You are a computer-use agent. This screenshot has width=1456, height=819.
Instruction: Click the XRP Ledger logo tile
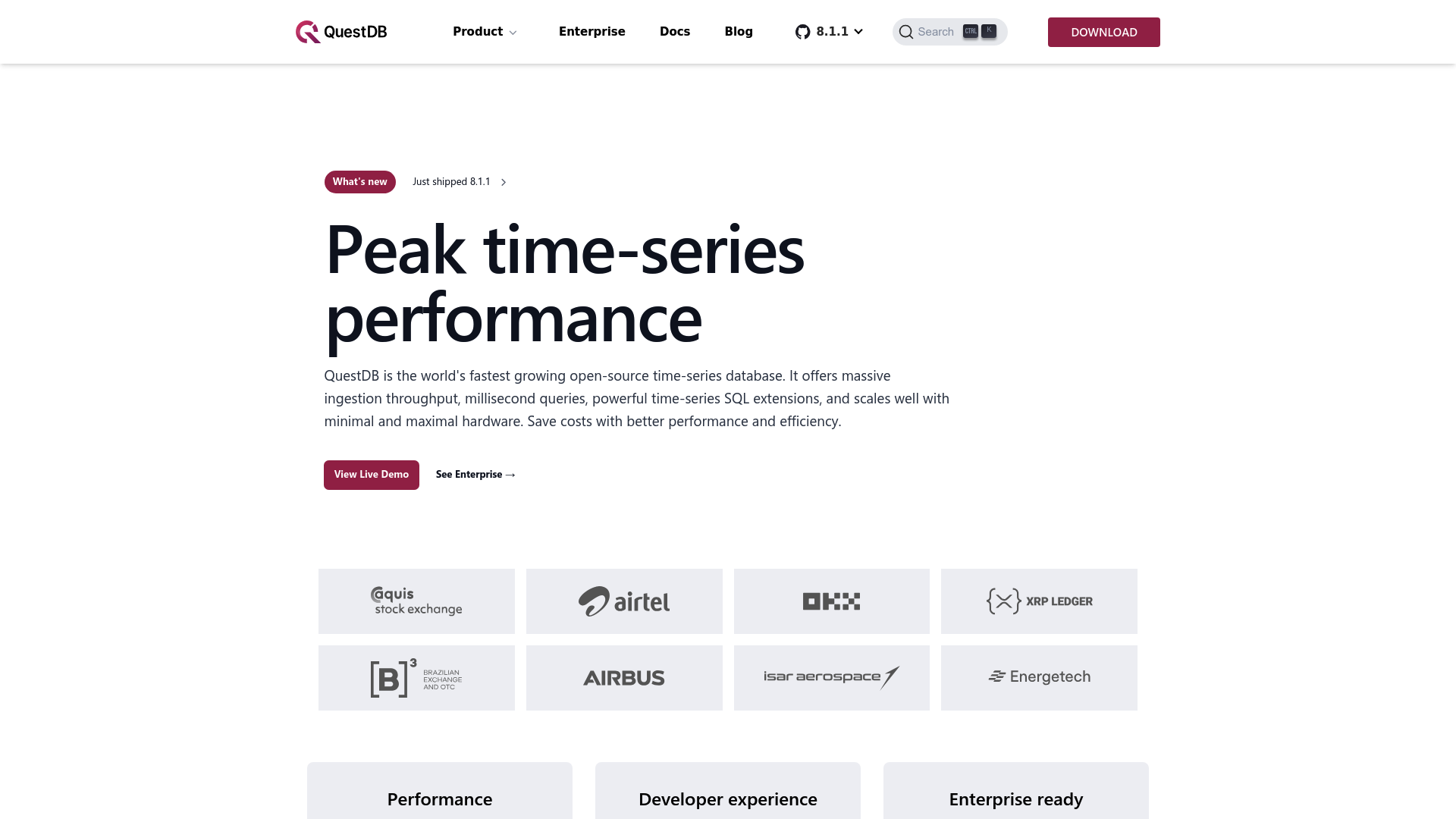1039,601
